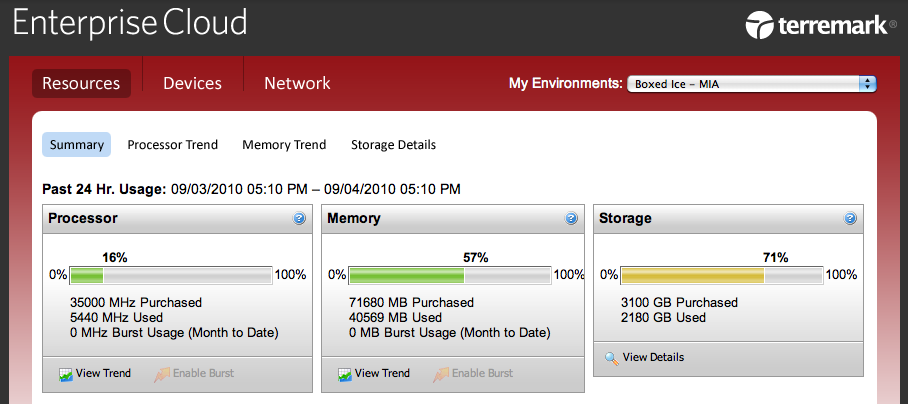This screenshot has width=908, height=404.
Task: Open the Memory Trend sub-tab
Action: (284, 145)
